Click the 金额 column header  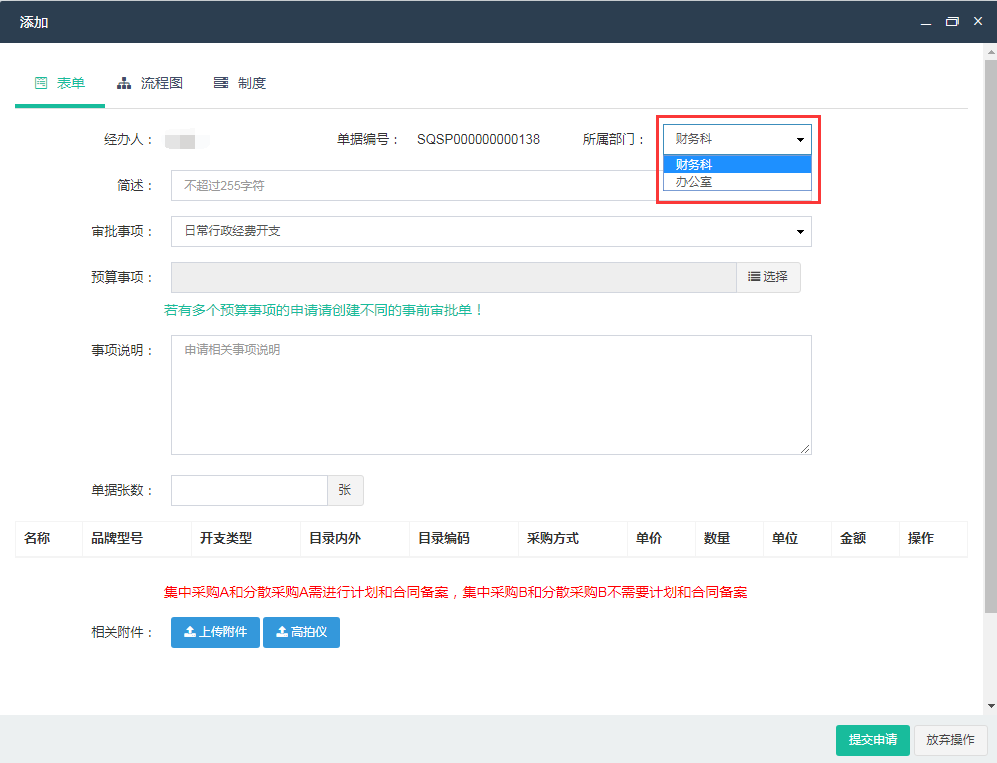pyautogui.click(x=865, y=539)
